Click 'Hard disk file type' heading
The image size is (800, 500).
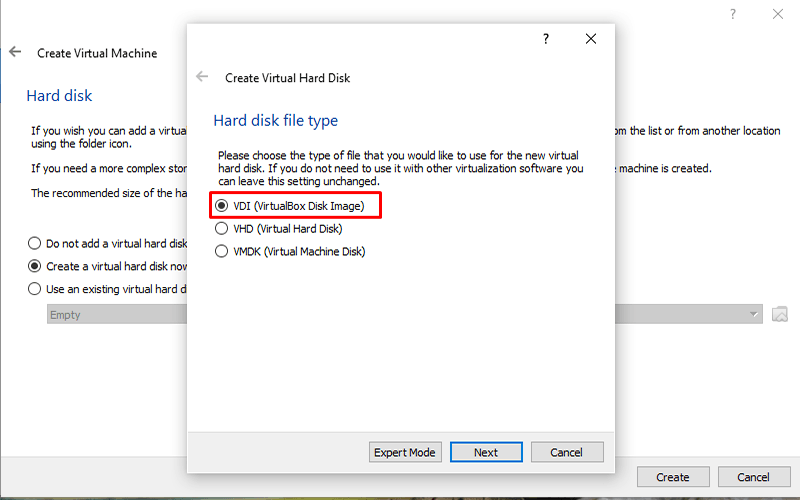click(276, 121)
